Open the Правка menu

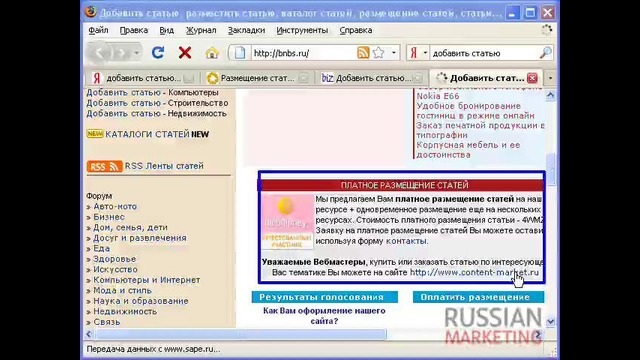point(134,30)
